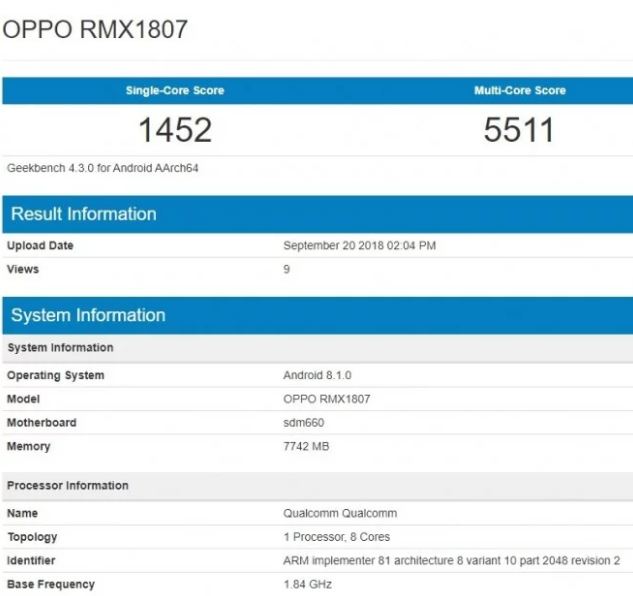The height and width of the screenshot is (596, 633).
Task: Click the Memory label
Action: 28,447
